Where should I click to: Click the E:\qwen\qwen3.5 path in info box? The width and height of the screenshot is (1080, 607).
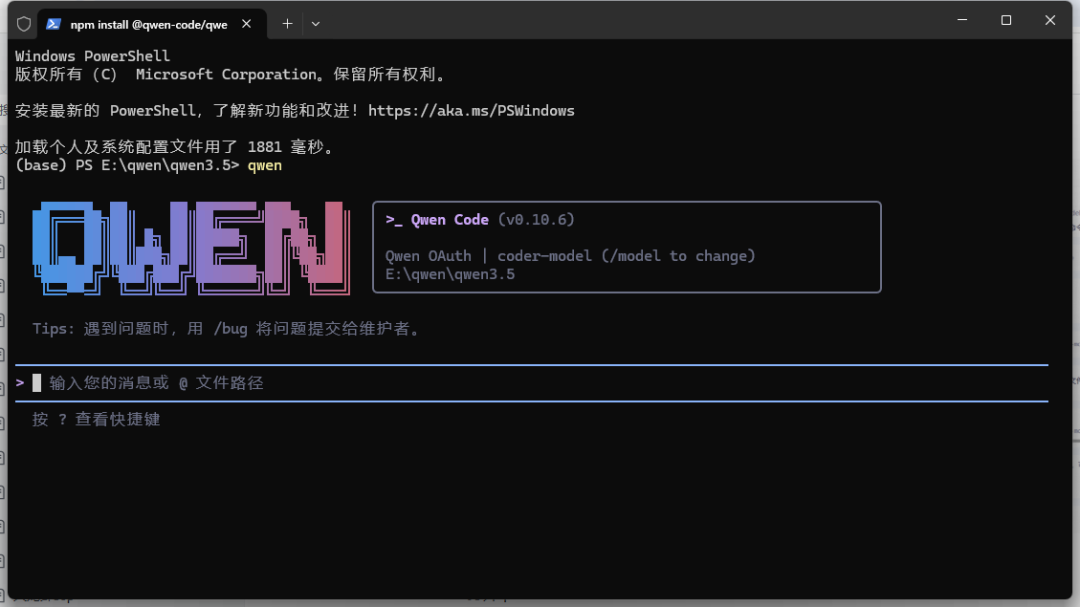click(x=450, y=274)
